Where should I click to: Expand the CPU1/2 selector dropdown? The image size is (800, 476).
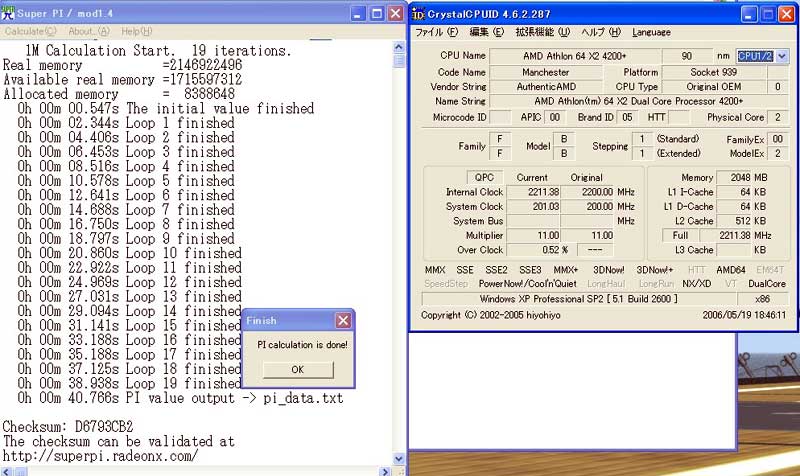coord(782,56)
